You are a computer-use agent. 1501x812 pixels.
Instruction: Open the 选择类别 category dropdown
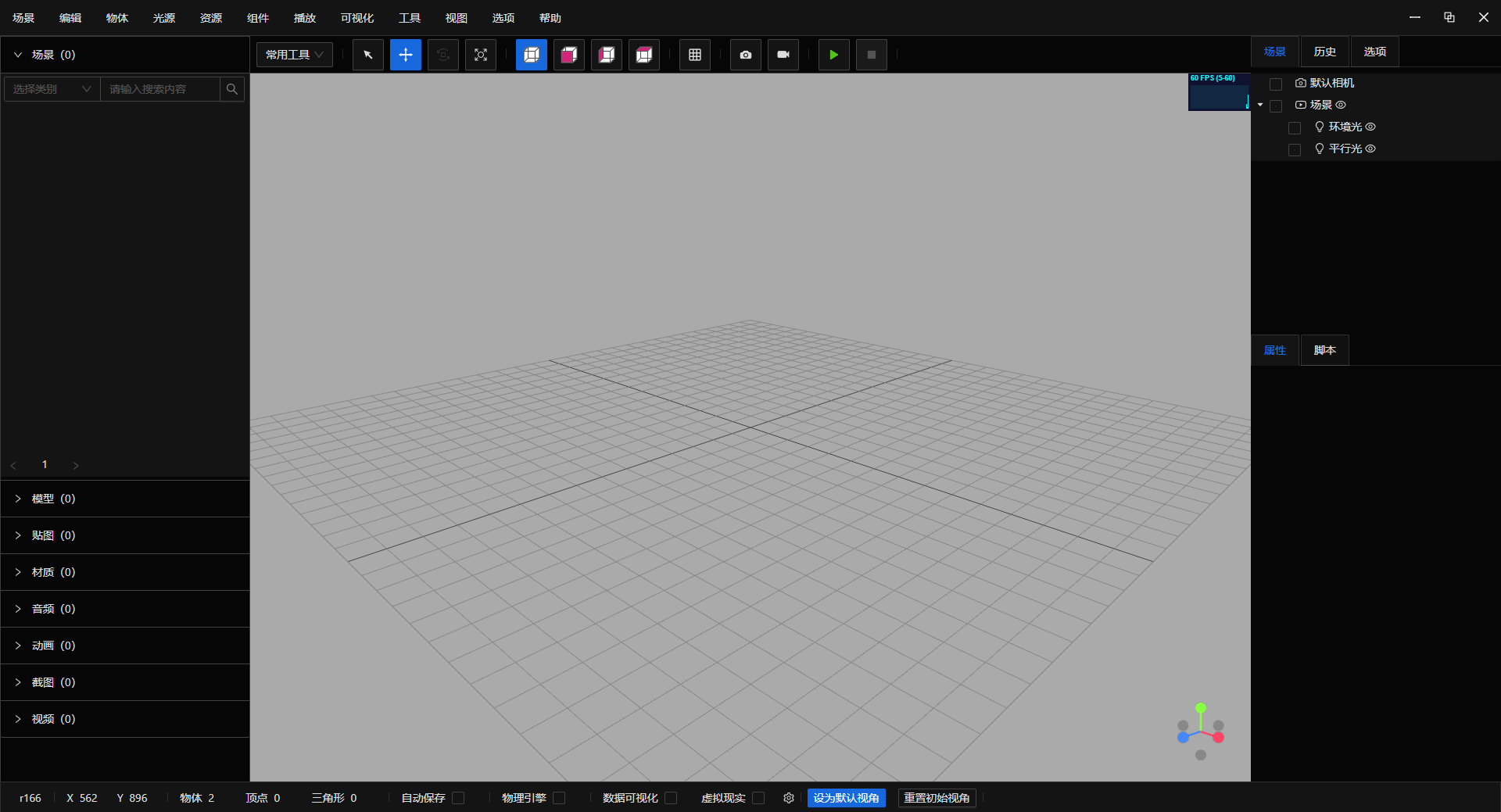click(52, 89)
